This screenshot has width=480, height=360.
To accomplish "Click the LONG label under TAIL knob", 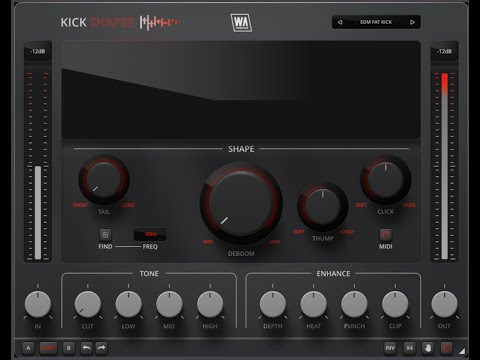I will tap(128, 205).
